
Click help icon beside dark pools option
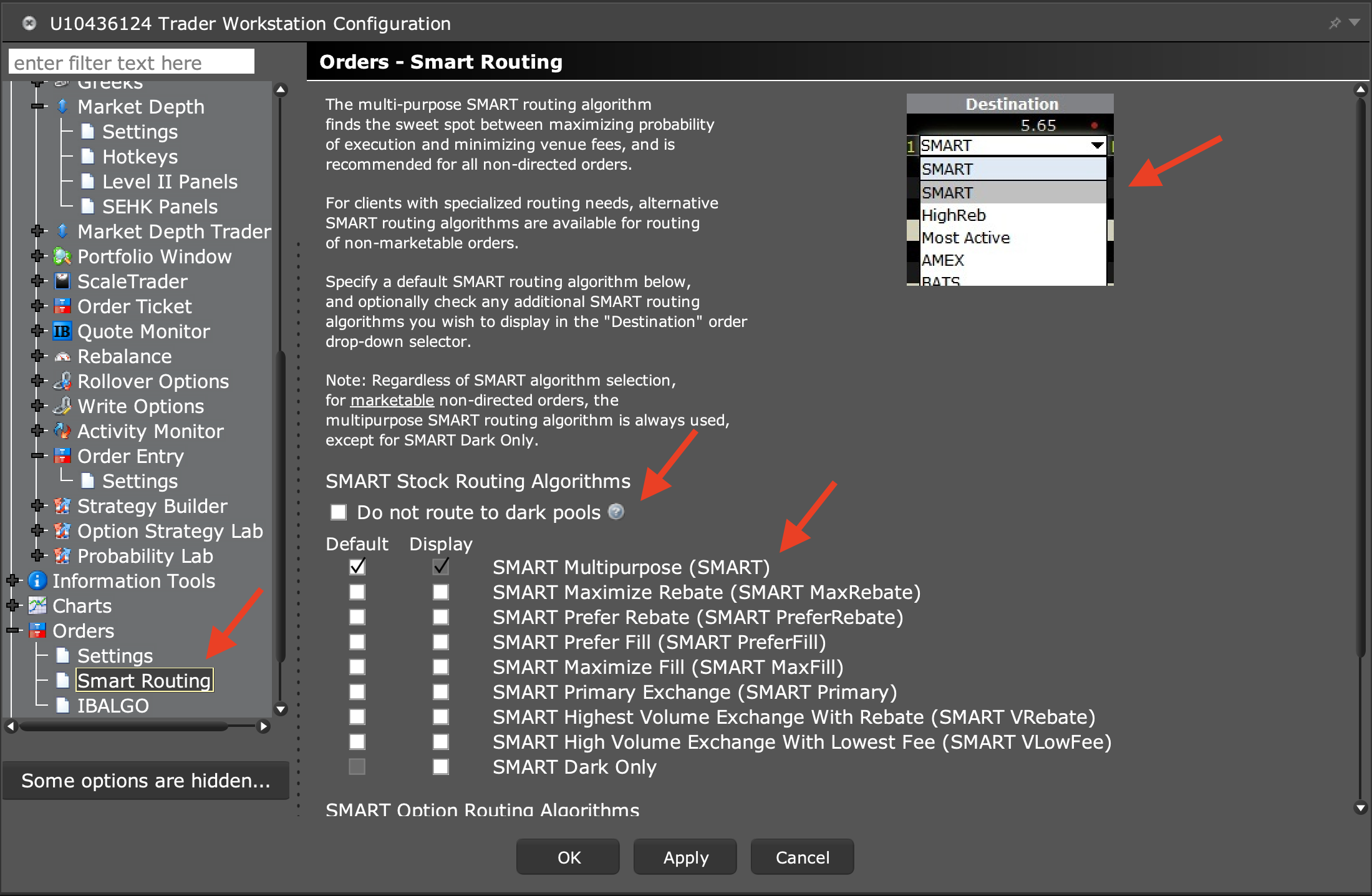[x=616, y=512]
